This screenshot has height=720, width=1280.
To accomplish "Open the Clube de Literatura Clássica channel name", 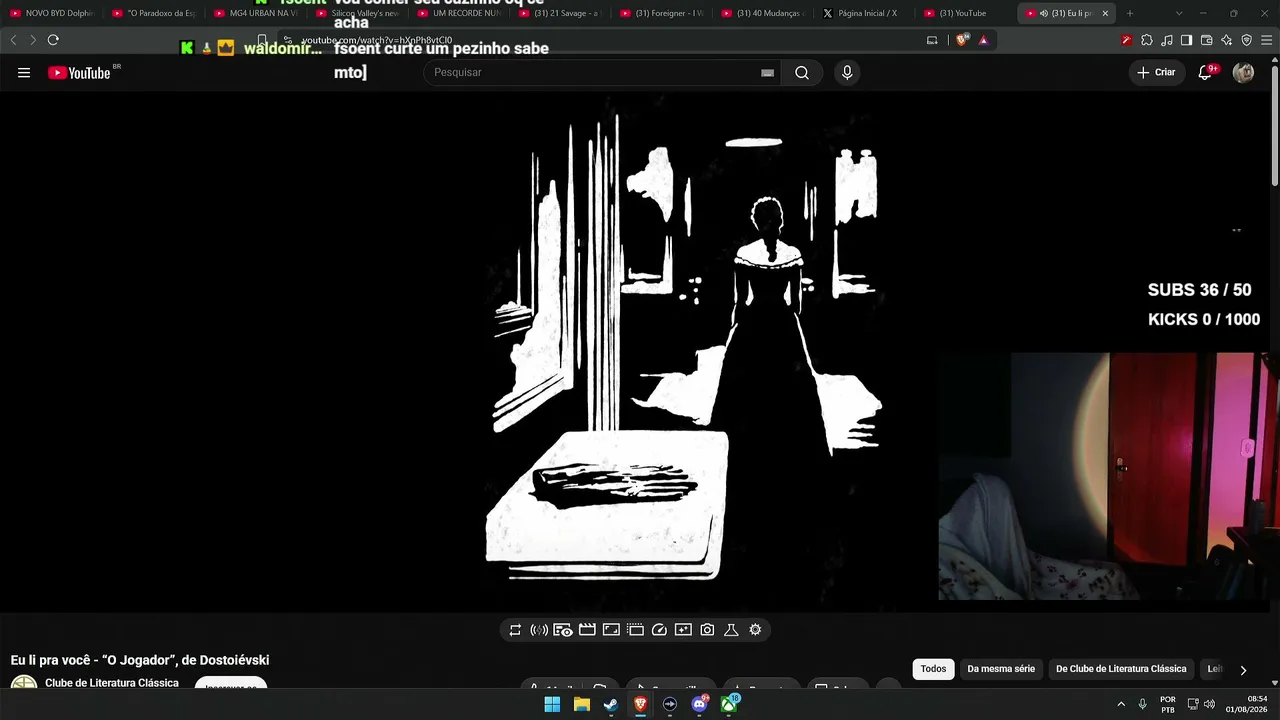I will coord(112,683).
